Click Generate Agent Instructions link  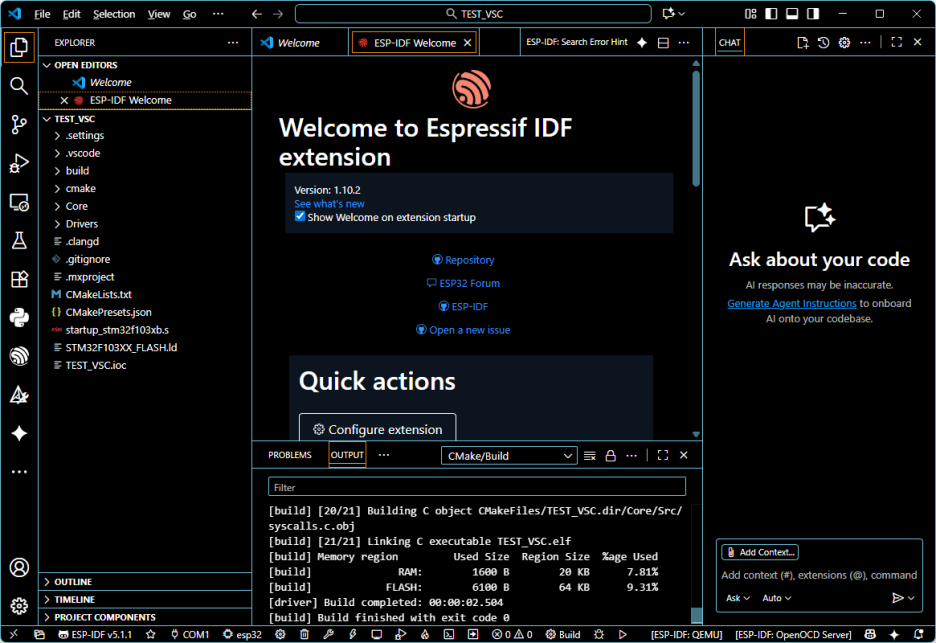click(x=792, y=303)
